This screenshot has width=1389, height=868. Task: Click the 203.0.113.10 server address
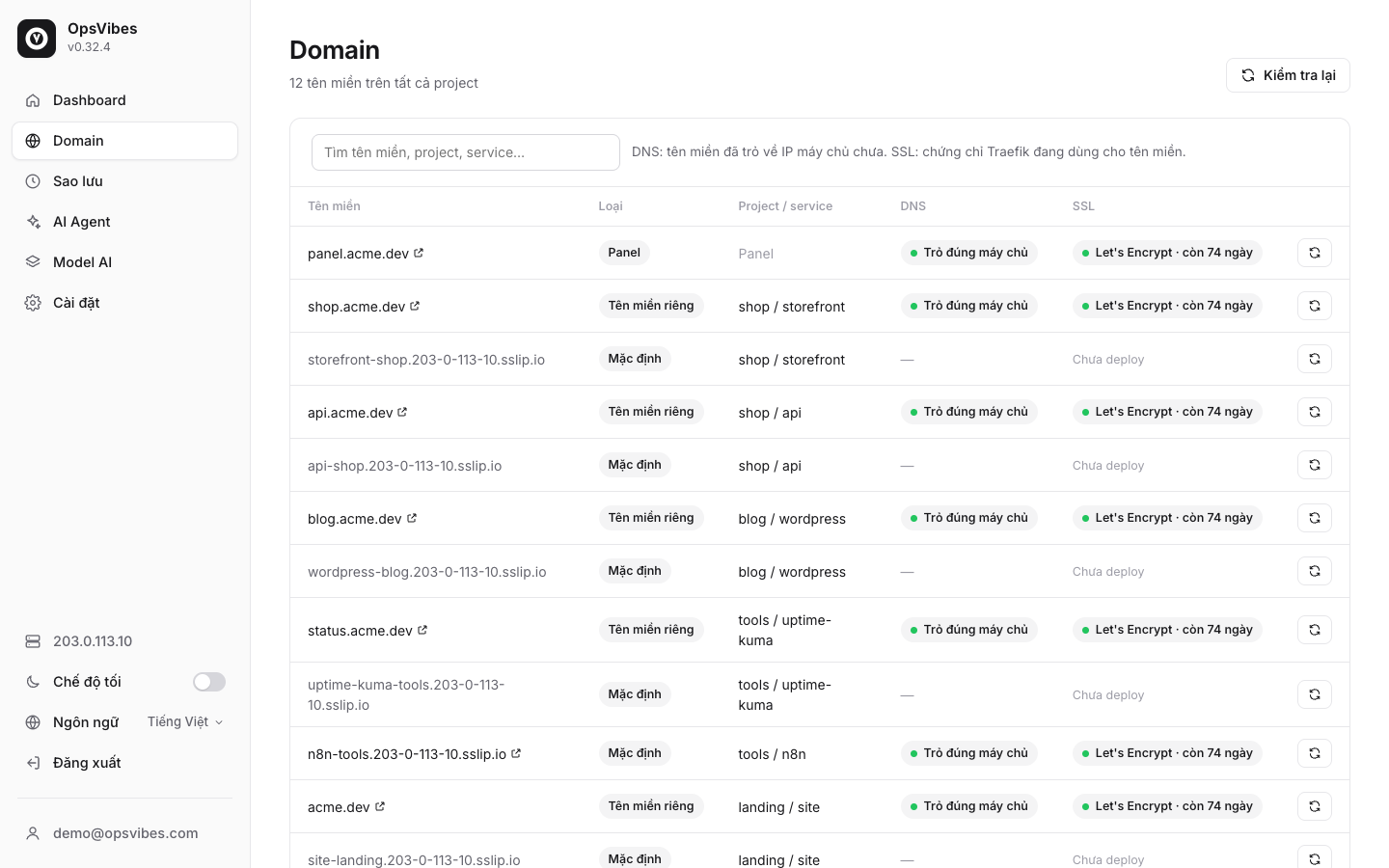(93, 641)
